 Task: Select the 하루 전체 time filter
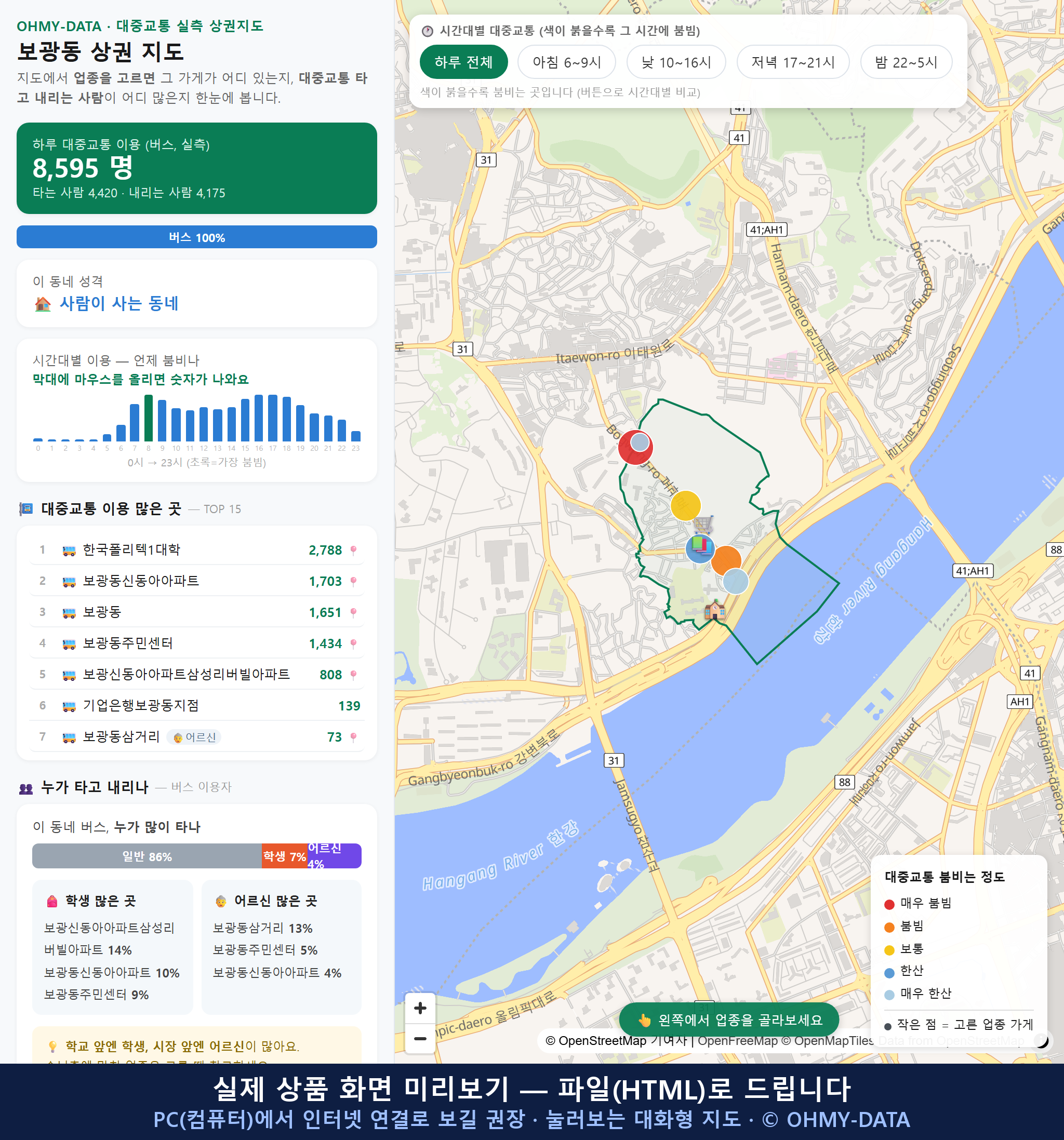[463, 62]
